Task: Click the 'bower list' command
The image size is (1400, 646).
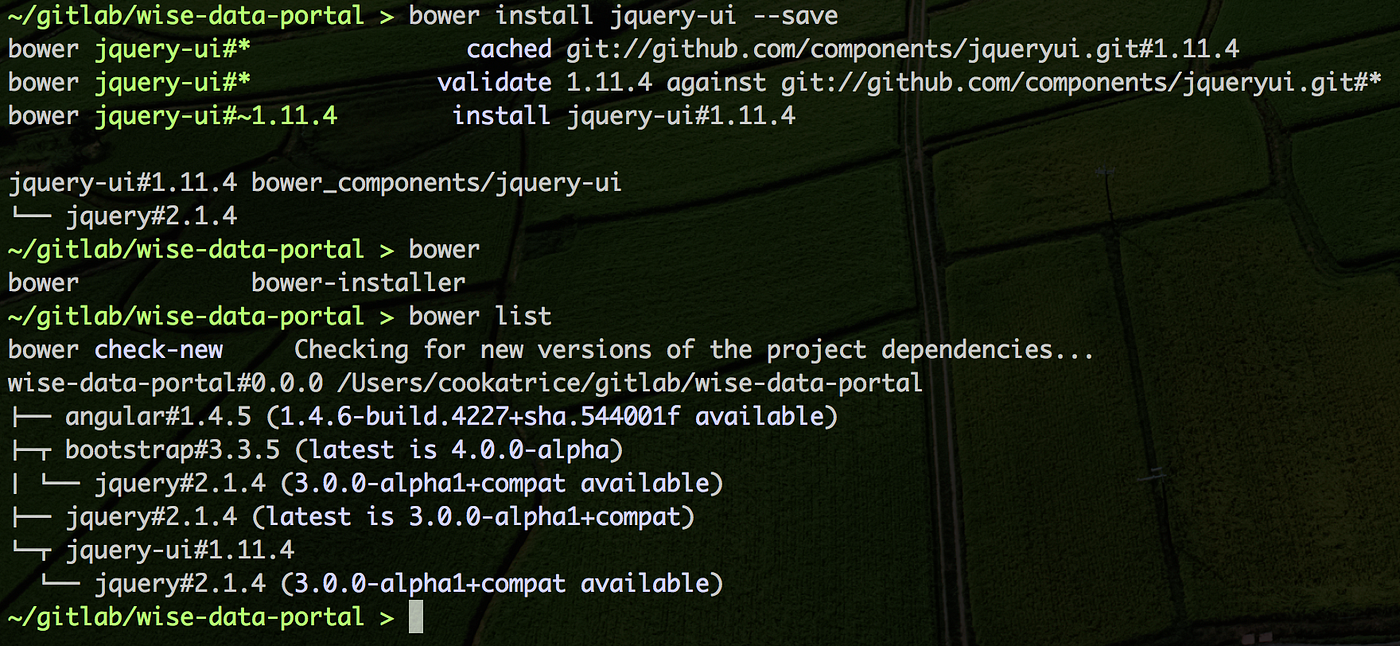Action: [480, 316]
